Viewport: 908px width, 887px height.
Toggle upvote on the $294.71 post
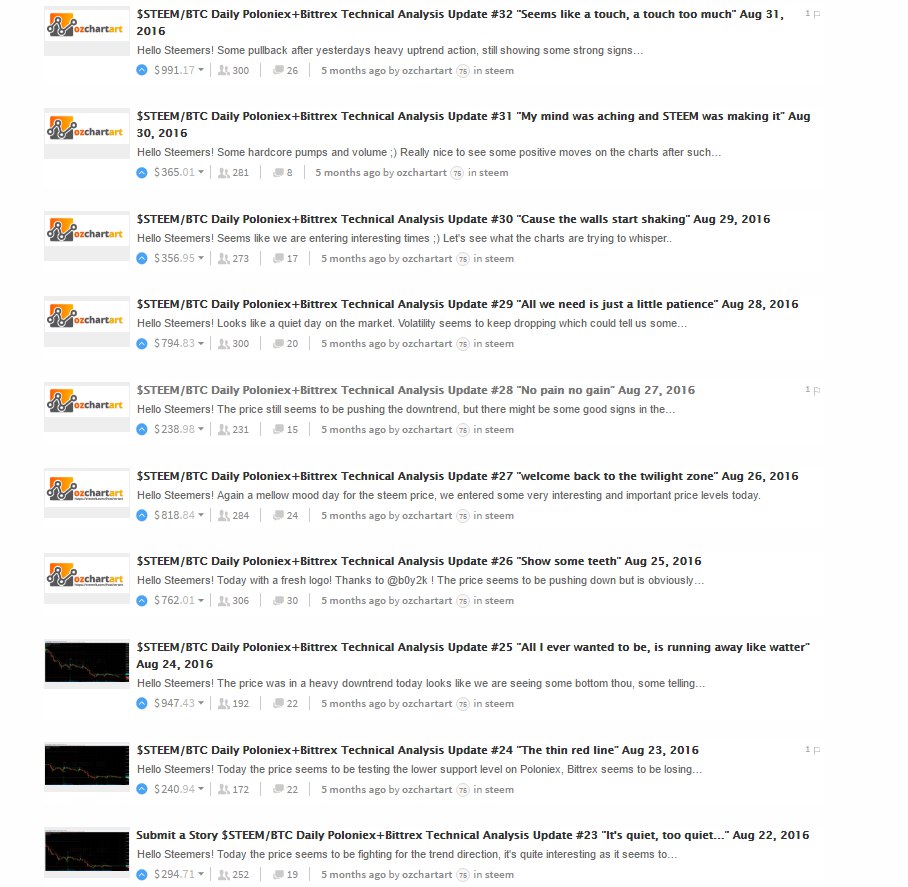pos(142,874)
